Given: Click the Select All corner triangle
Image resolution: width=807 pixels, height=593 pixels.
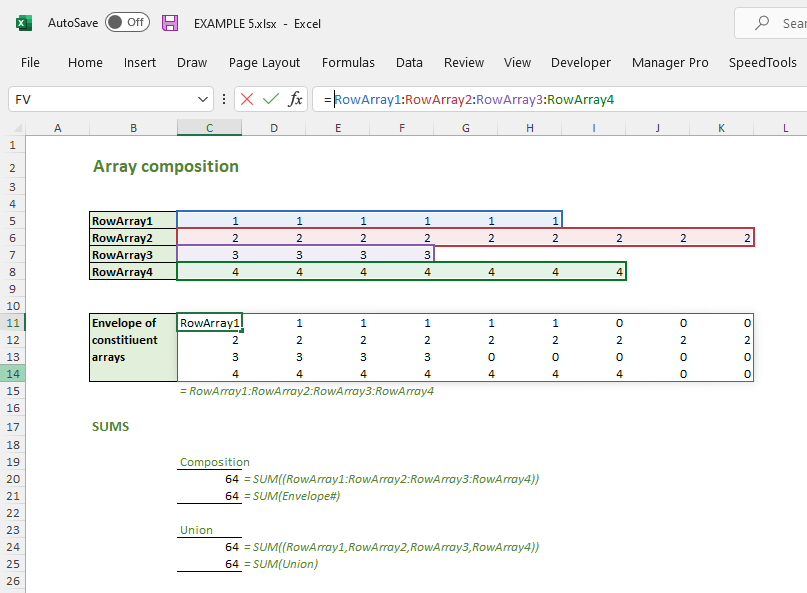Looking at the screenshot, I should (x=17, y=128).
